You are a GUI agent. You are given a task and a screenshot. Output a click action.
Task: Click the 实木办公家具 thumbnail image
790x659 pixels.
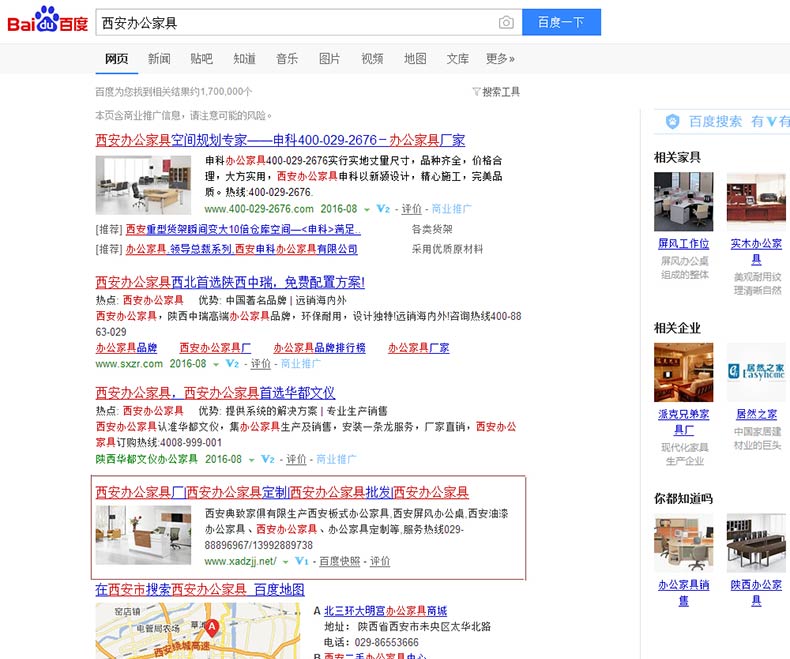pos(756,202)
